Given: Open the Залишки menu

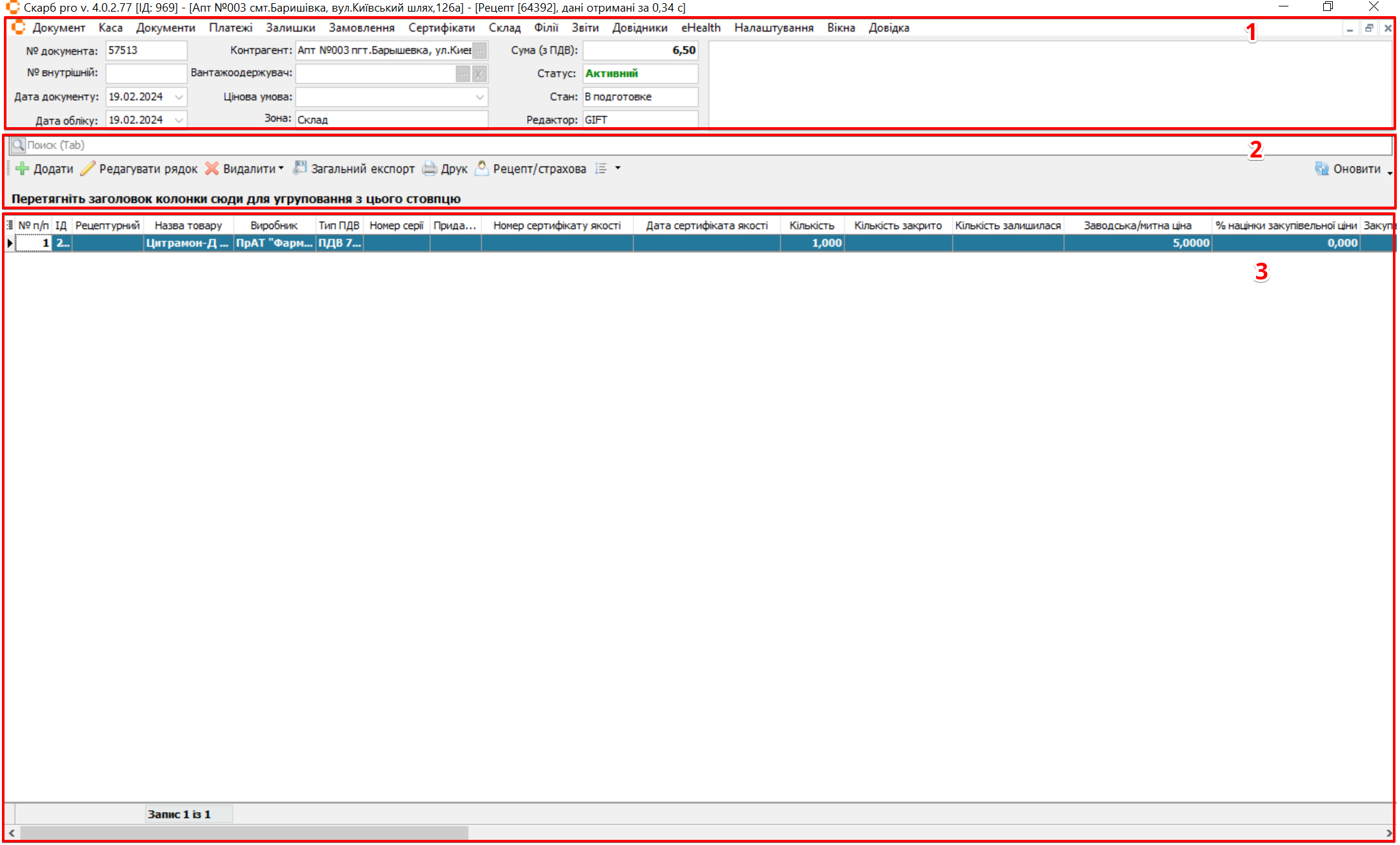Looking at the screenshot, I should [290, 28].
